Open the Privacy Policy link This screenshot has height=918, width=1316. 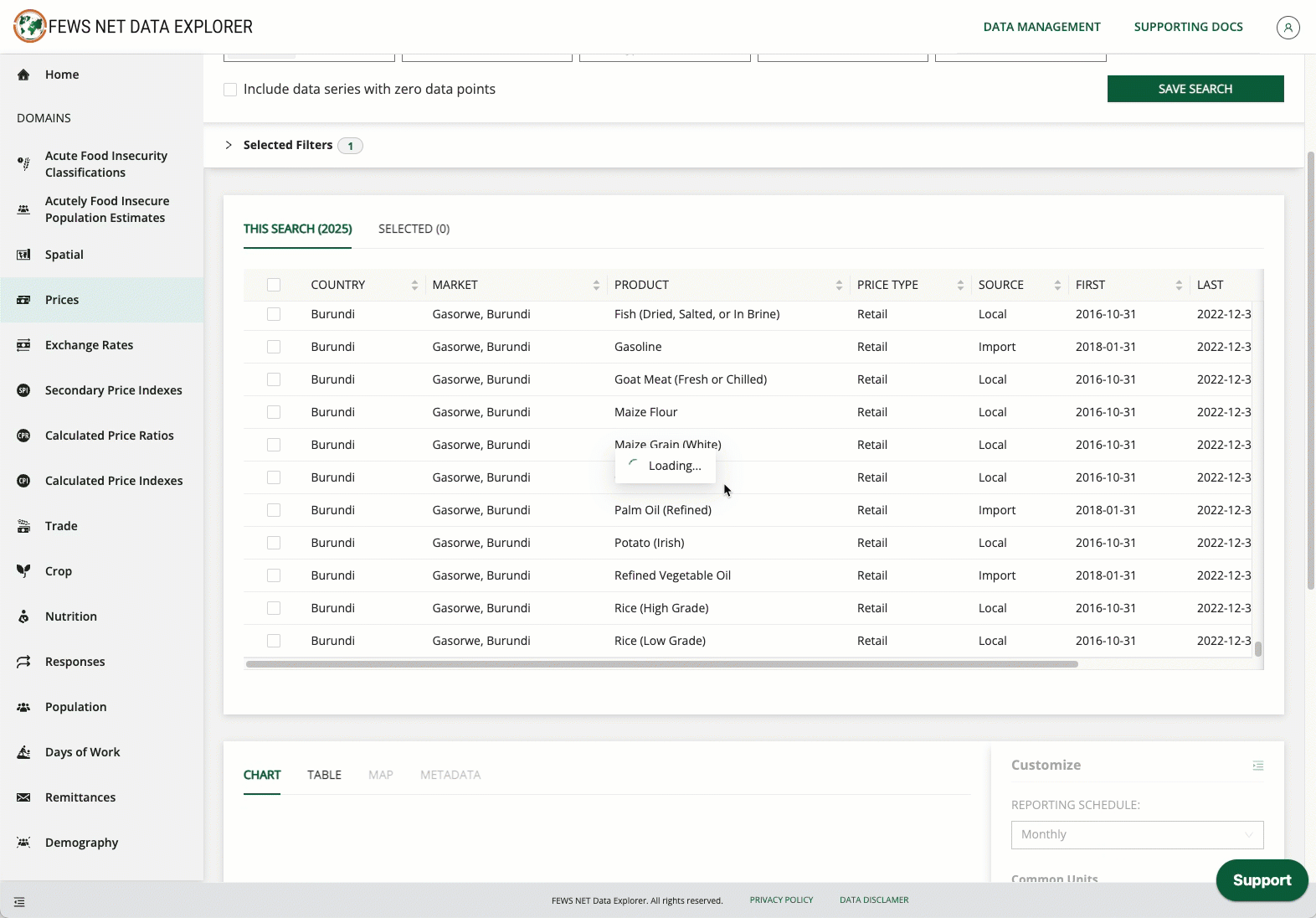click(781, 900)
